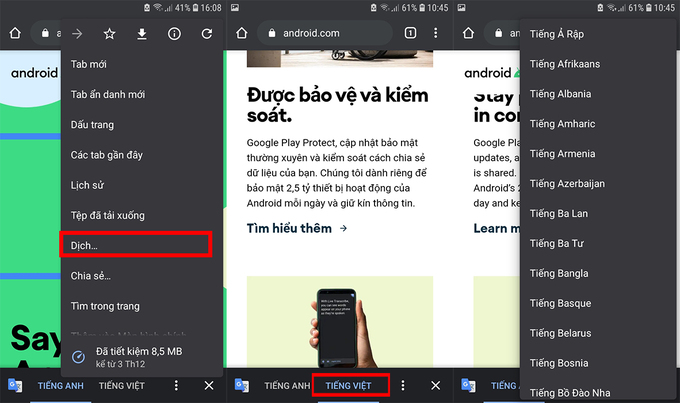Image resolution: width=680 pixels, height=403 pixels.
Task: Select Tìm trong trang
Action: 141,306
